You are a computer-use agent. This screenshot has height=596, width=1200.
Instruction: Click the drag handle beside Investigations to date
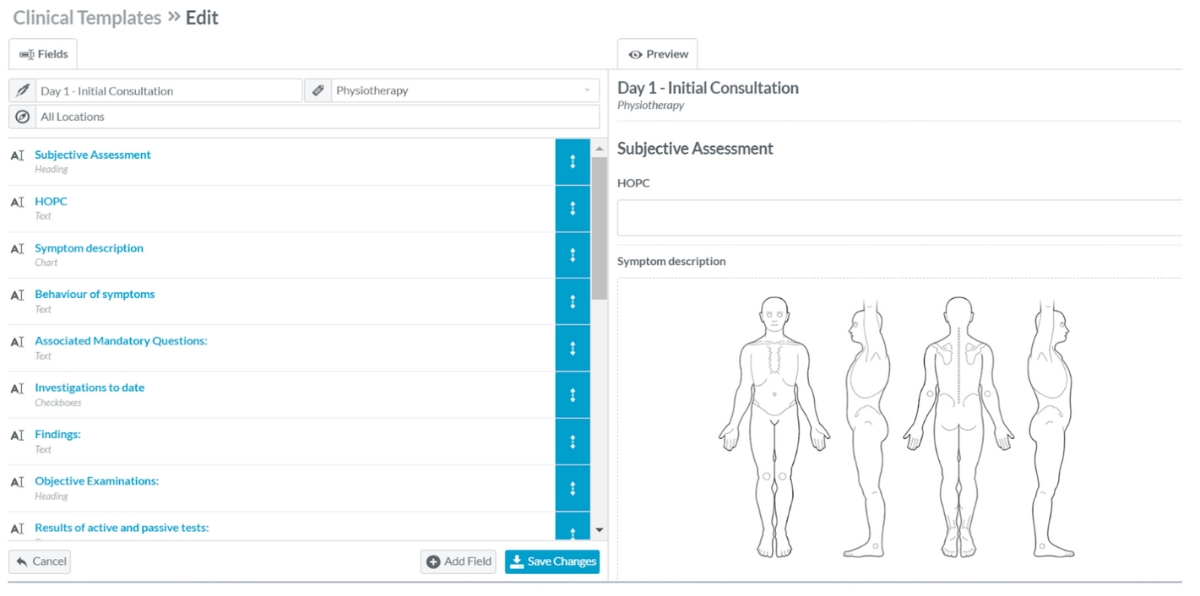click(572, 394)
